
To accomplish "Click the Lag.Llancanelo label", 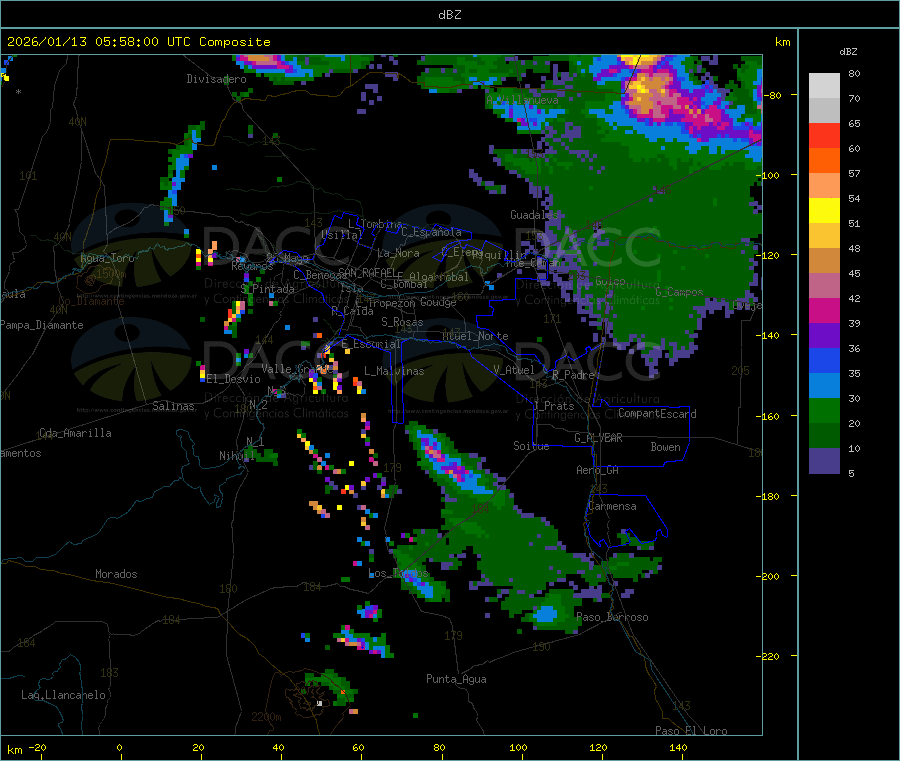I will coord(63,695).
